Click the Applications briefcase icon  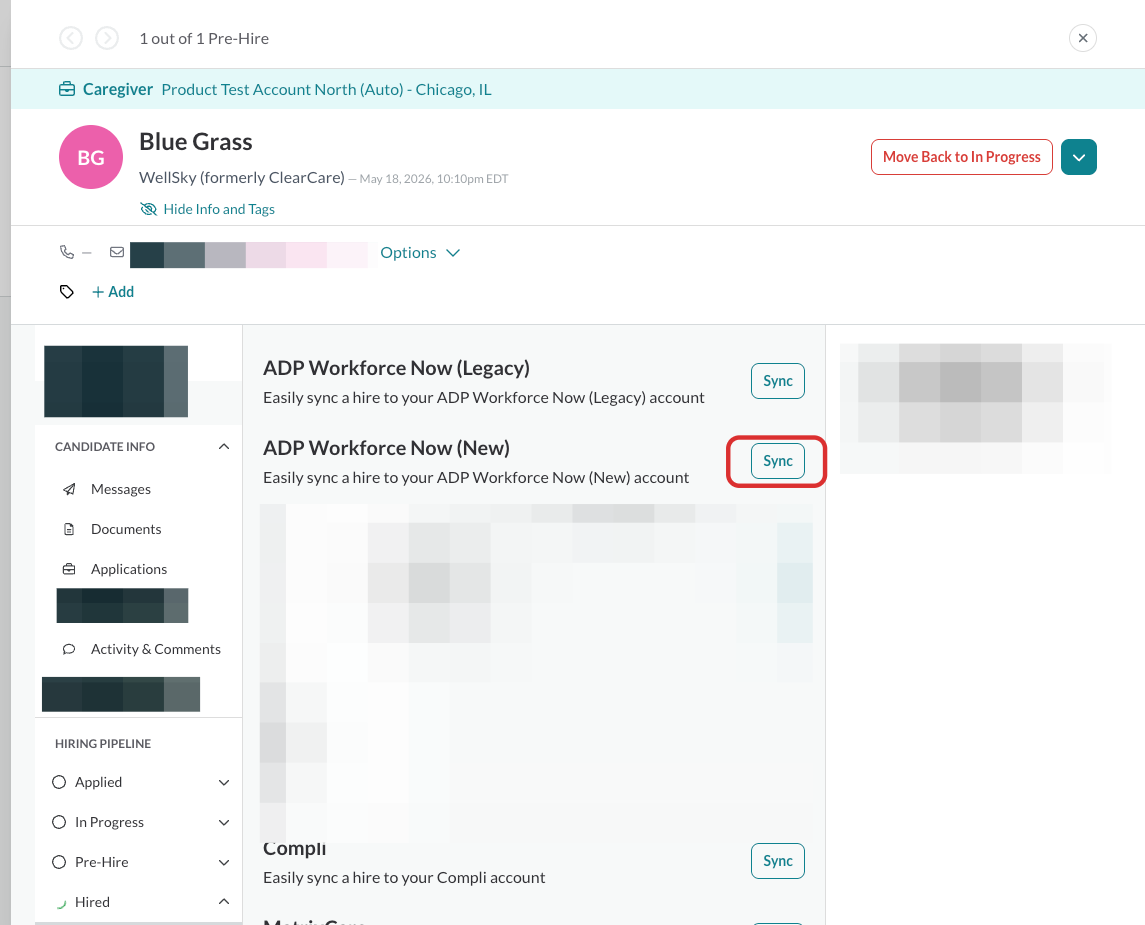click(x=69, y=569)
